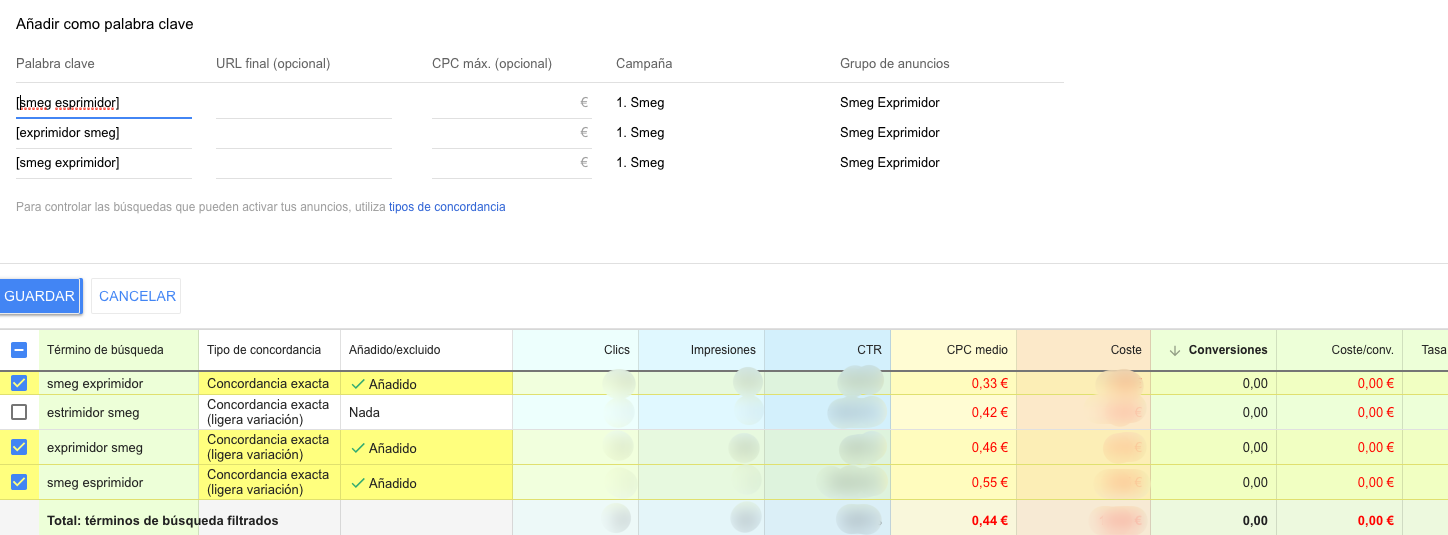Click URL final field for [exprimidor smeg]
The image size is (1448, 535).
(x=304, y=133)
